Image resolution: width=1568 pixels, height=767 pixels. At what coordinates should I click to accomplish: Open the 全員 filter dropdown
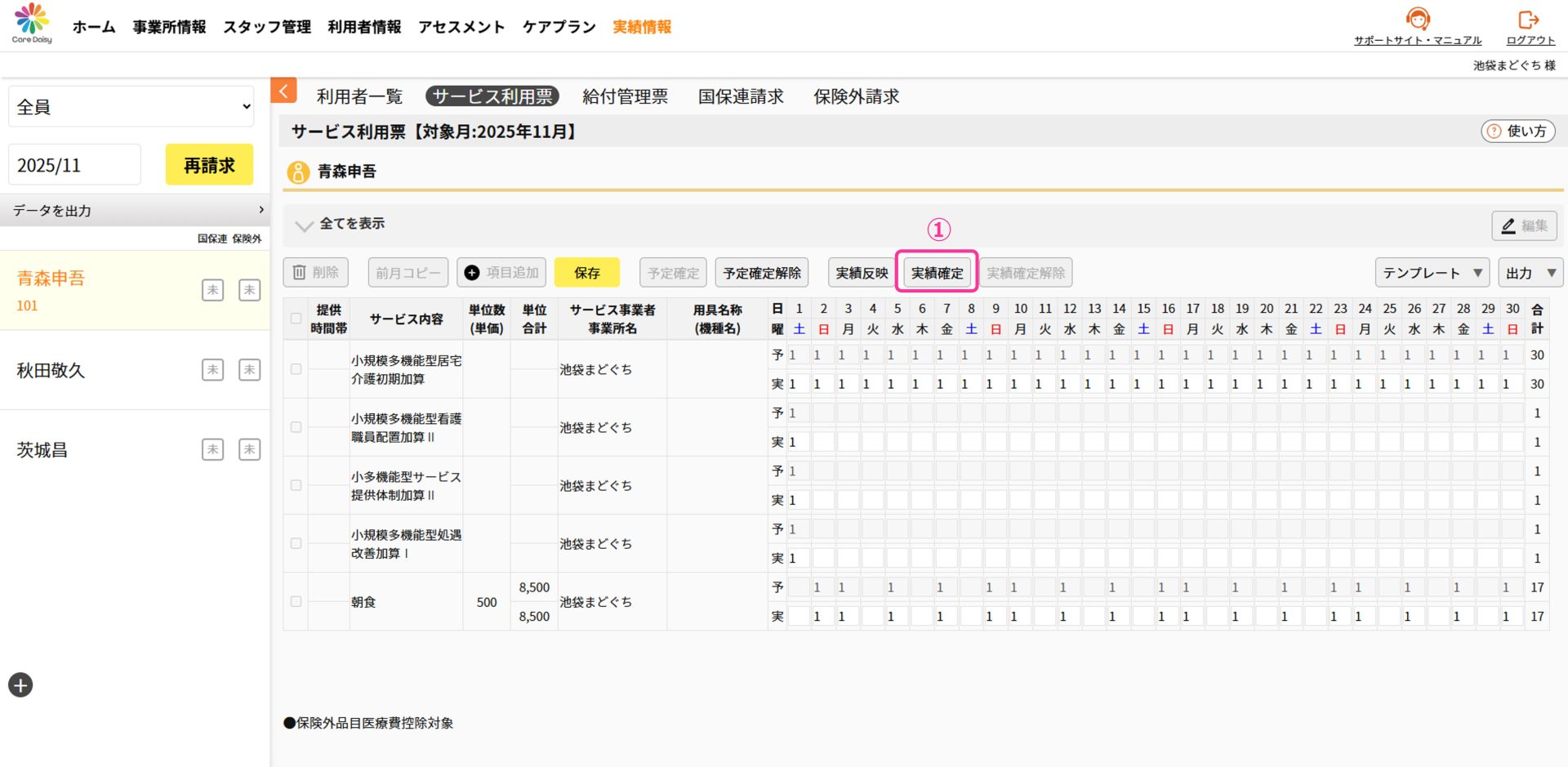pos(131,107)
